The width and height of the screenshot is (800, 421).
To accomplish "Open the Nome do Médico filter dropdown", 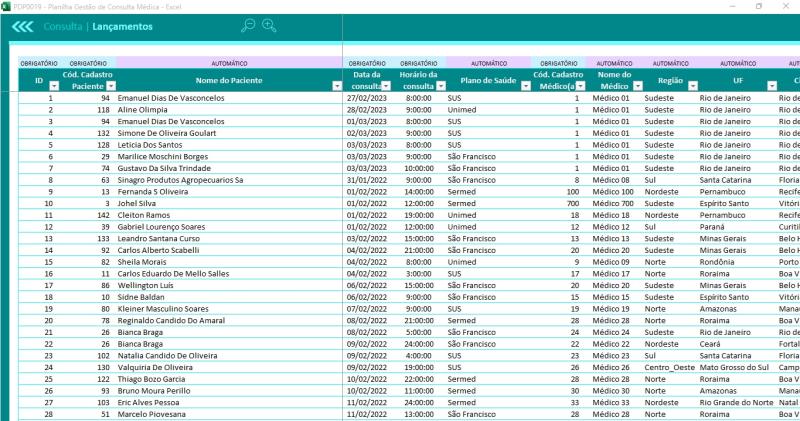I will tap(638, 86).
